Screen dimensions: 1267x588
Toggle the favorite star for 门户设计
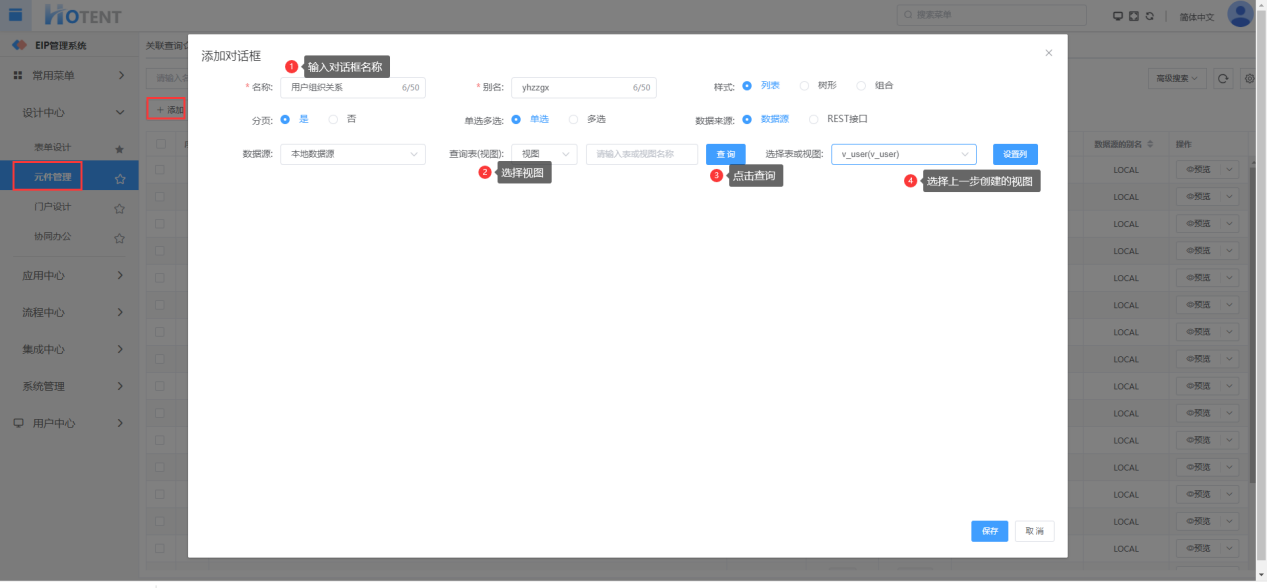pyautogui.click(x=120, y=208)
